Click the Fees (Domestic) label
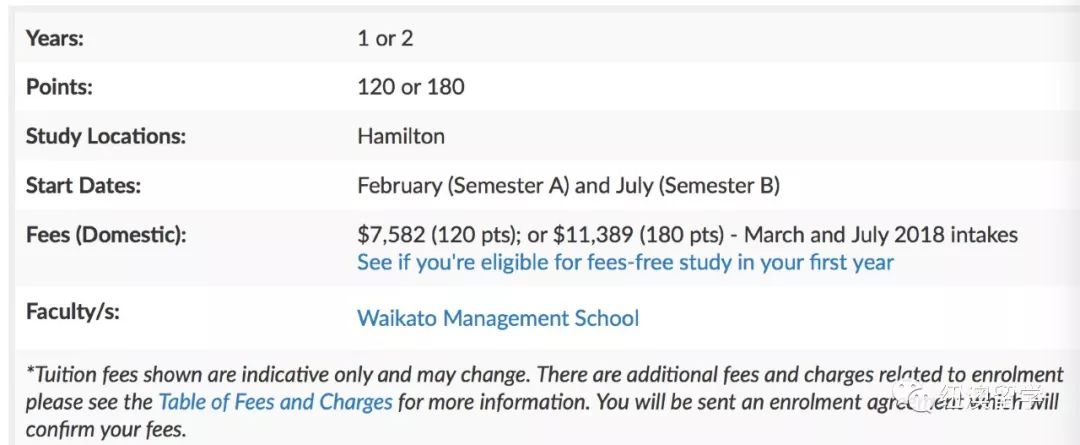 (x=106, y=235)
